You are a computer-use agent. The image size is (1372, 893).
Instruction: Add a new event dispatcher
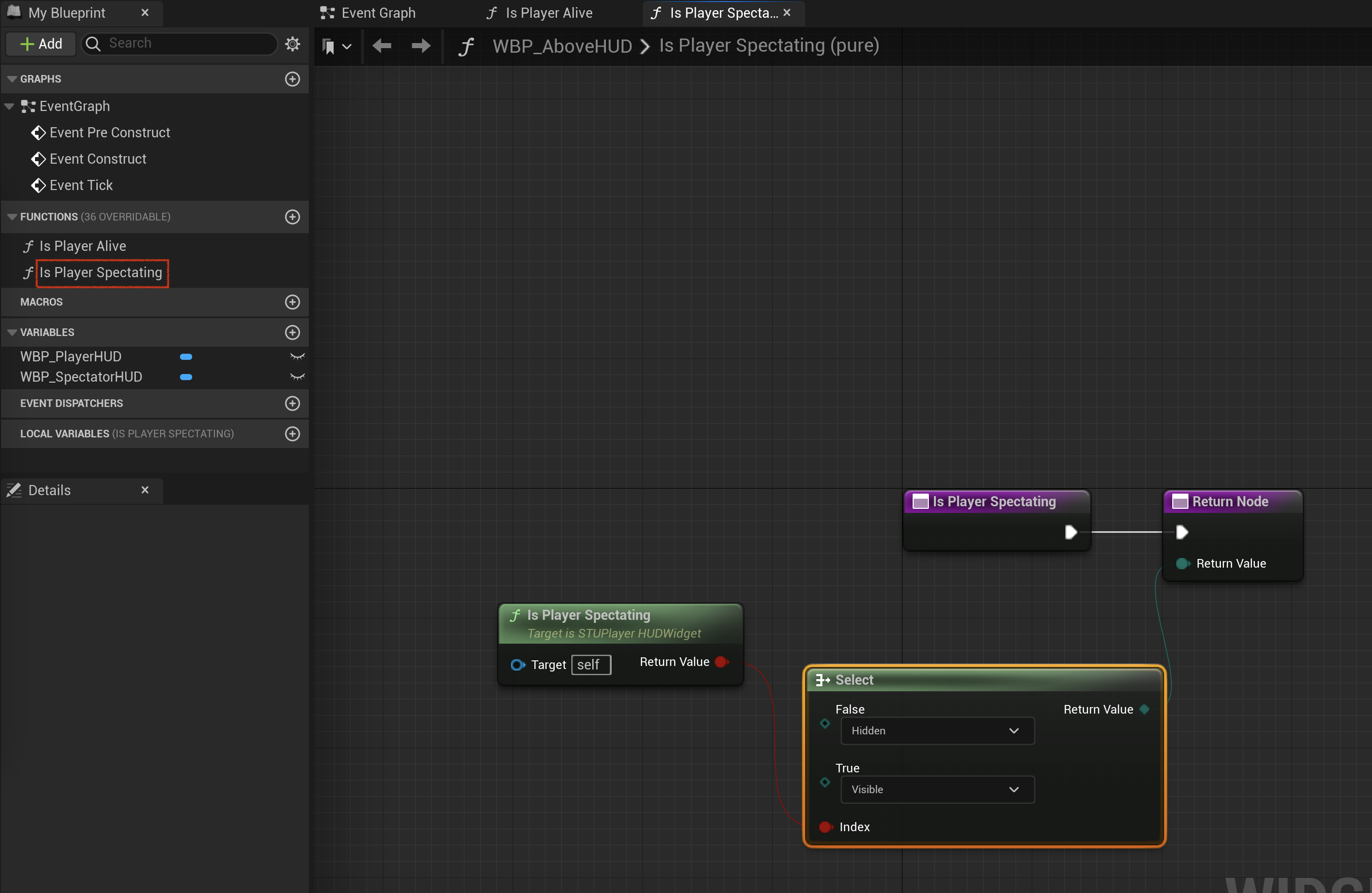point(292,403)
